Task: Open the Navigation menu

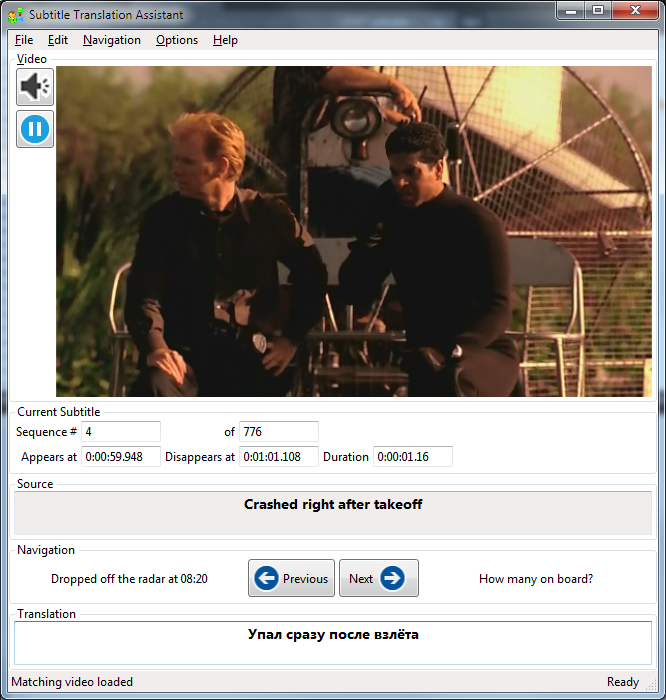Action: pos(112,40)
